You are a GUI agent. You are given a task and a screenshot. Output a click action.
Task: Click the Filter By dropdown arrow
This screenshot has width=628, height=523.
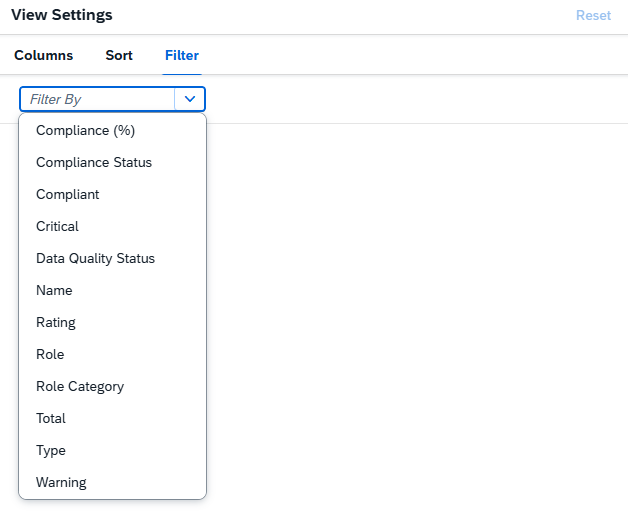pyautogui.click(x=190, y=99)
